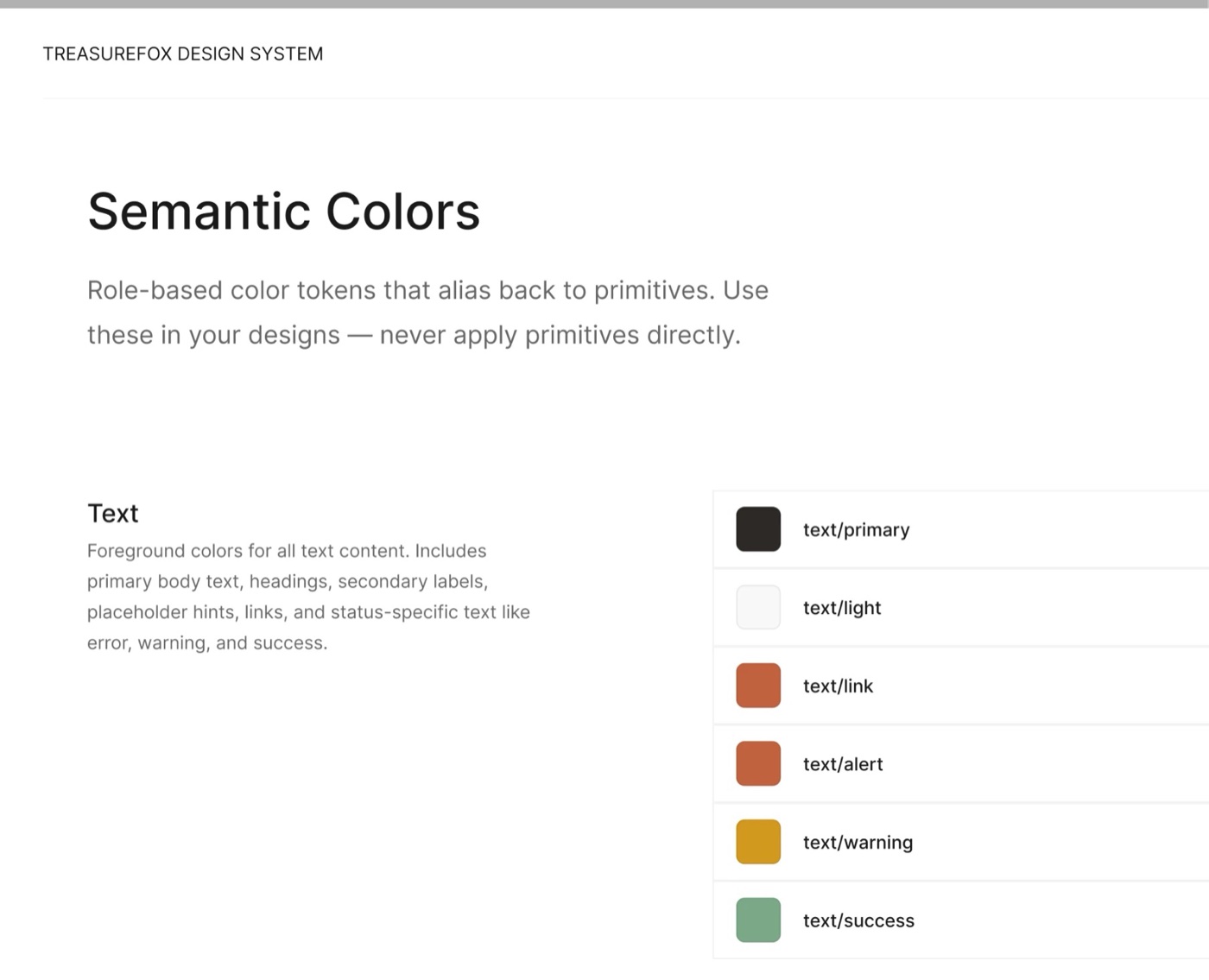This screenshot has width=1209, height=980.
Task: Click the text/primary color swatch
Action: 758,529
